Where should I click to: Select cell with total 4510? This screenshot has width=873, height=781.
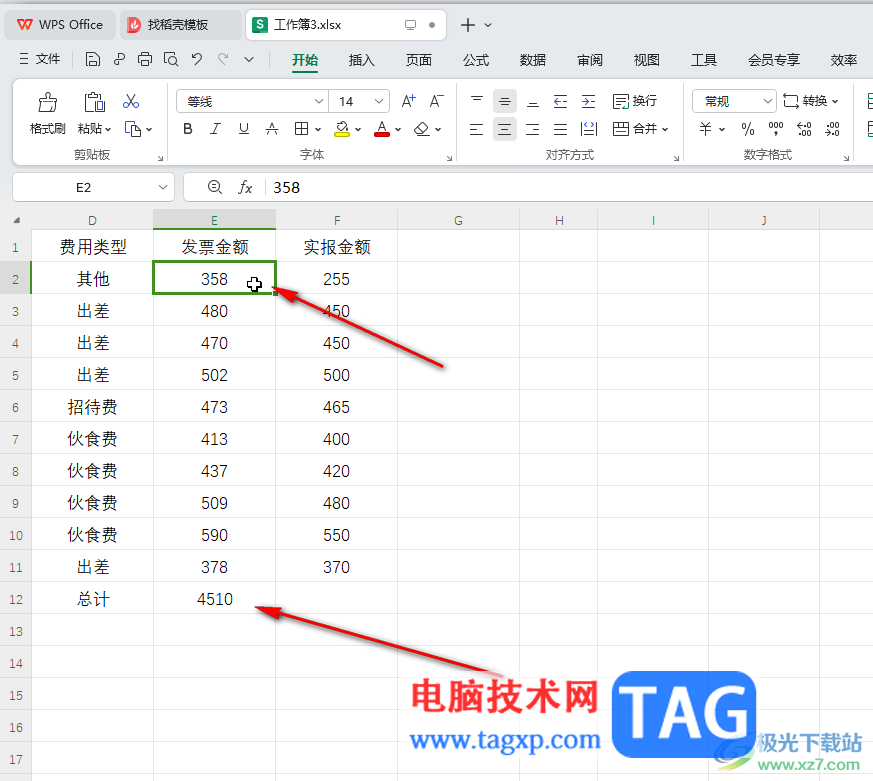[x=214, y=599]
